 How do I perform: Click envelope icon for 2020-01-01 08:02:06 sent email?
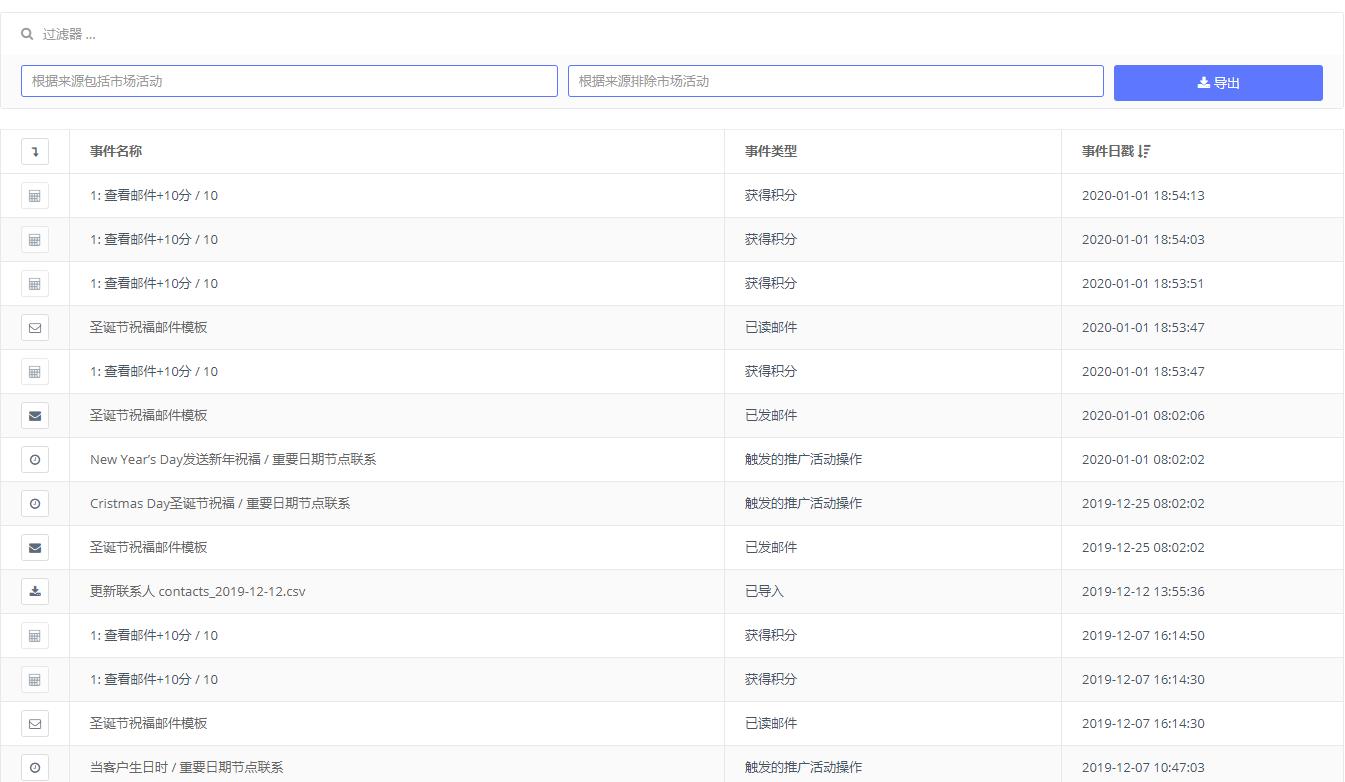coord(35,416)
